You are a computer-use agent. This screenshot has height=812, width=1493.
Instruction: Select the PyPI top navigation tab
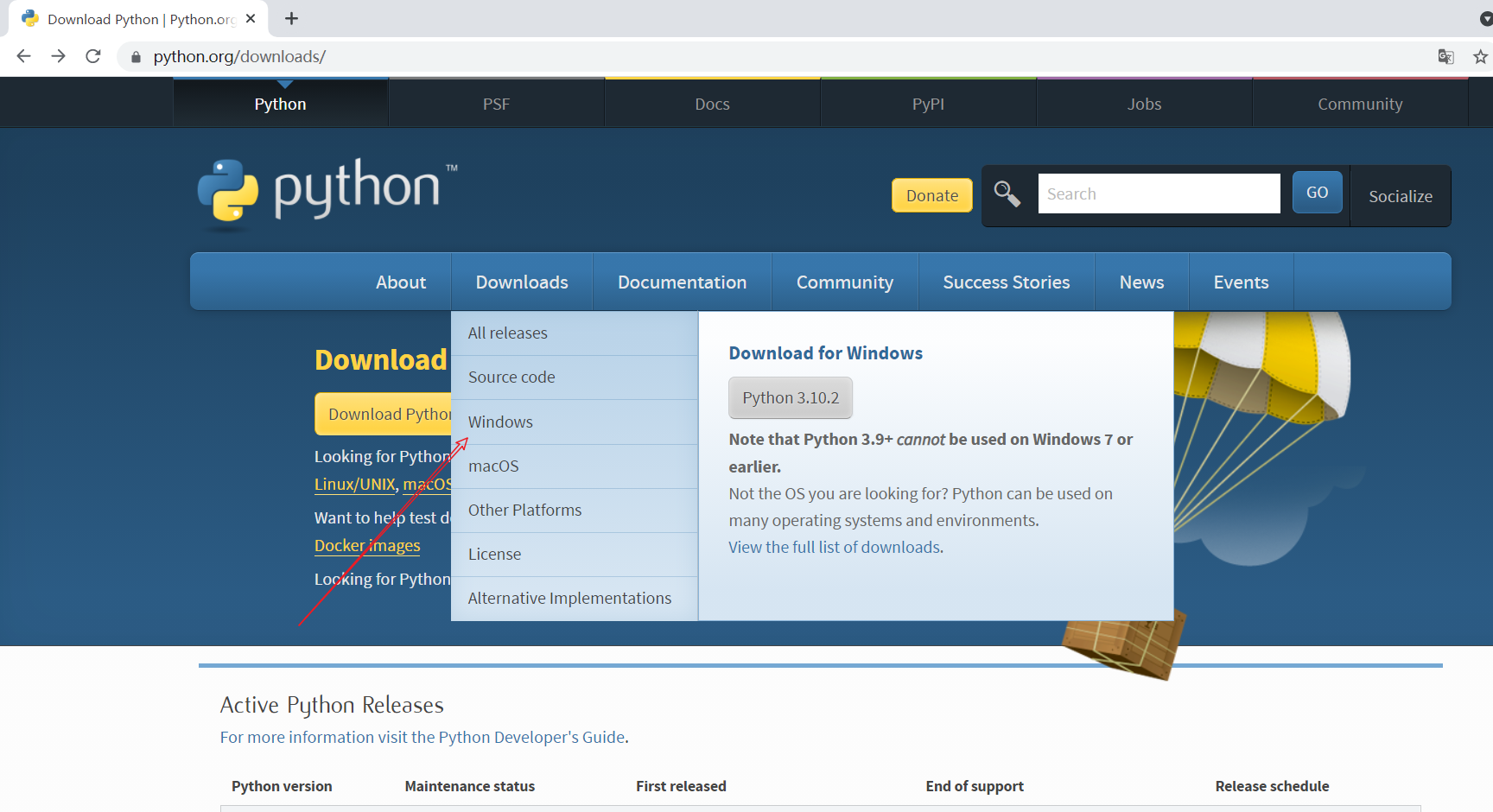[929, 104]
